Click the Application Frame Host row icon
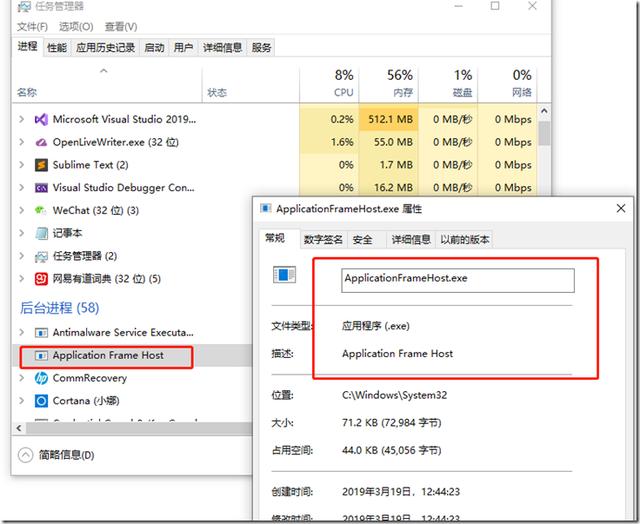Image resolution: width=640 pixels, height=524 pixels. click(41, 355)
